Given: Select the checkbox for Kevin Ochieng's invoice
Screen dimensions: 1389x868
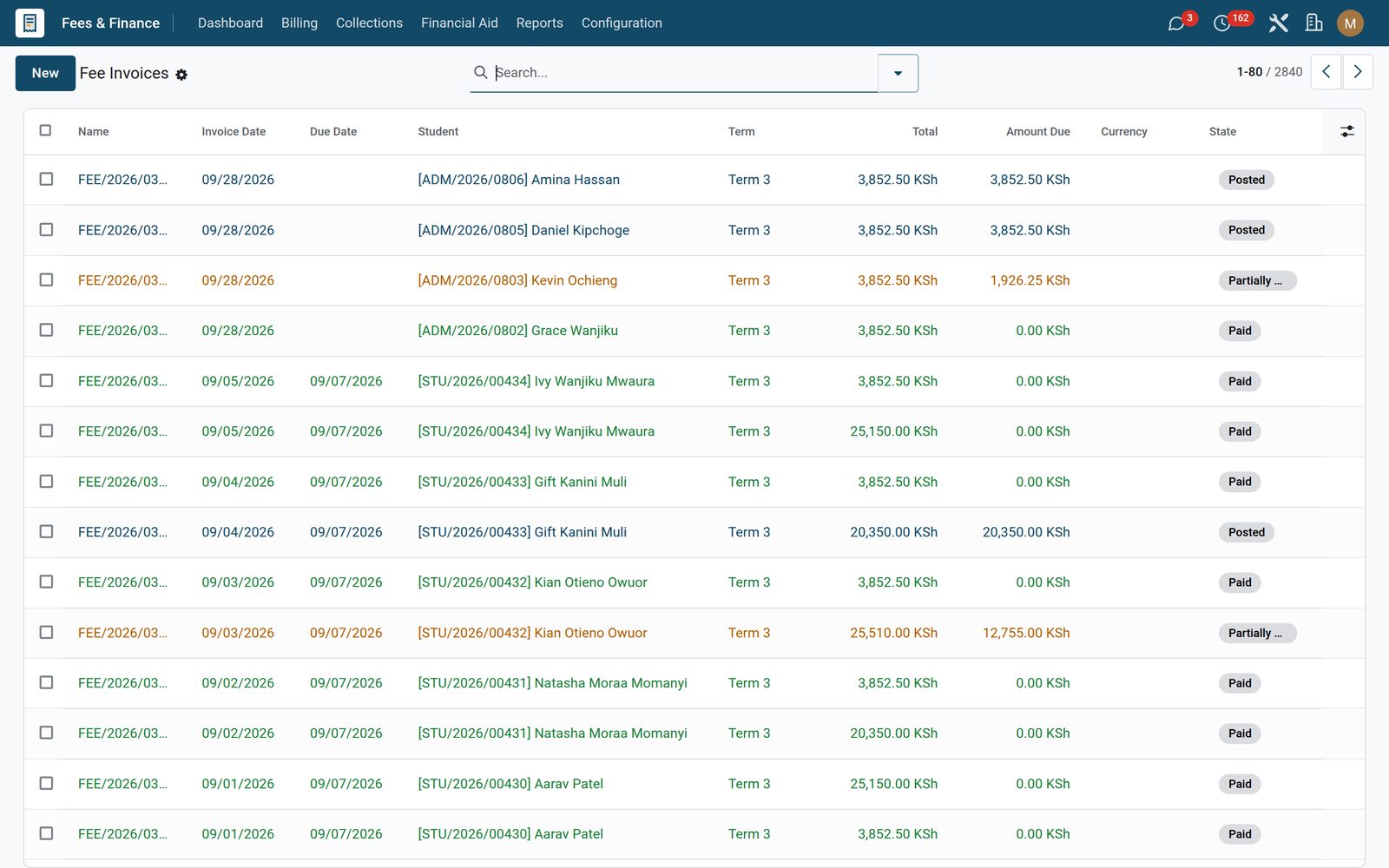Looking at the screenshot, I should pyautogui.click(x=46, y=279).
